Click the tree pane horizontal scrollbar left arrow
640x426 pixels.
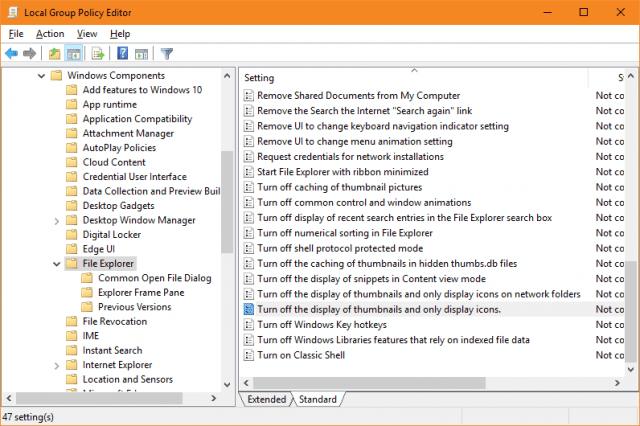coord(9,398)
